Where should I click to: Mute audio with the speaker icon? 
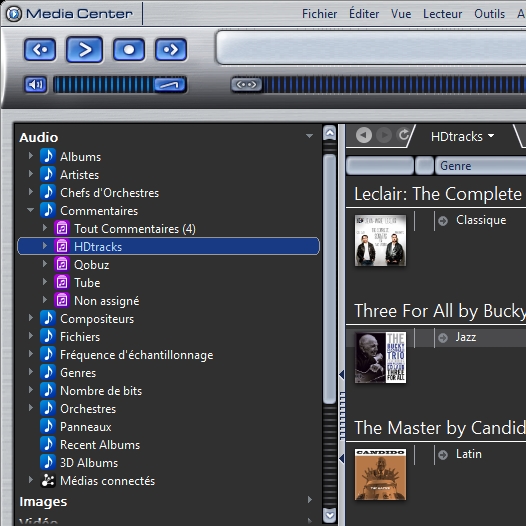point(35,84)
